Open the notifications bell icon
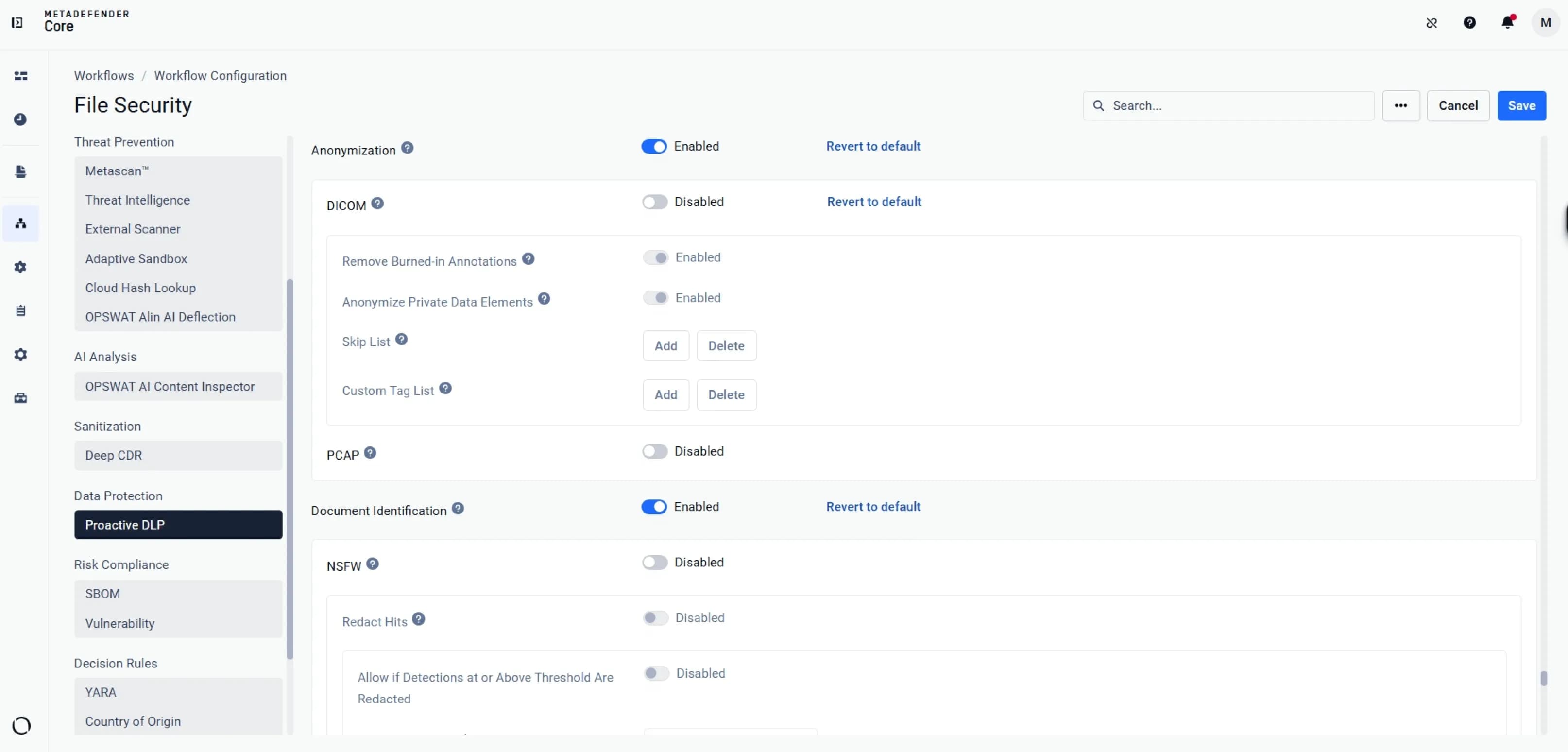Screen dimensions: 1568x752 pos(1507,22)
